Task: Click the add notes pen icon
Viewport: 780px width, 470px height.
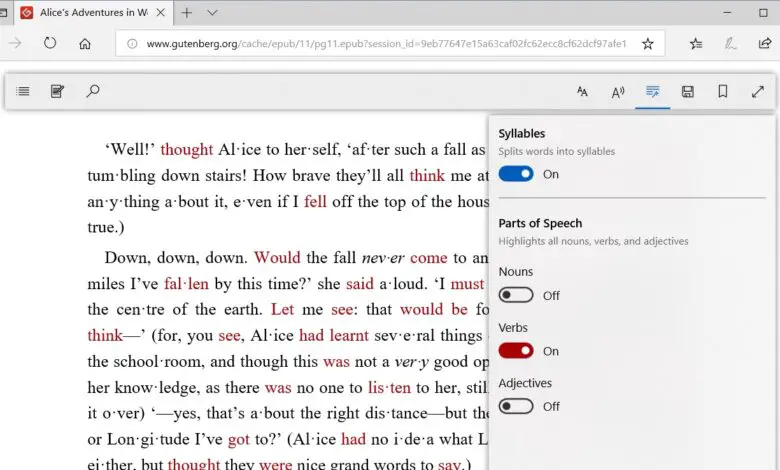Action: point(730,44)
